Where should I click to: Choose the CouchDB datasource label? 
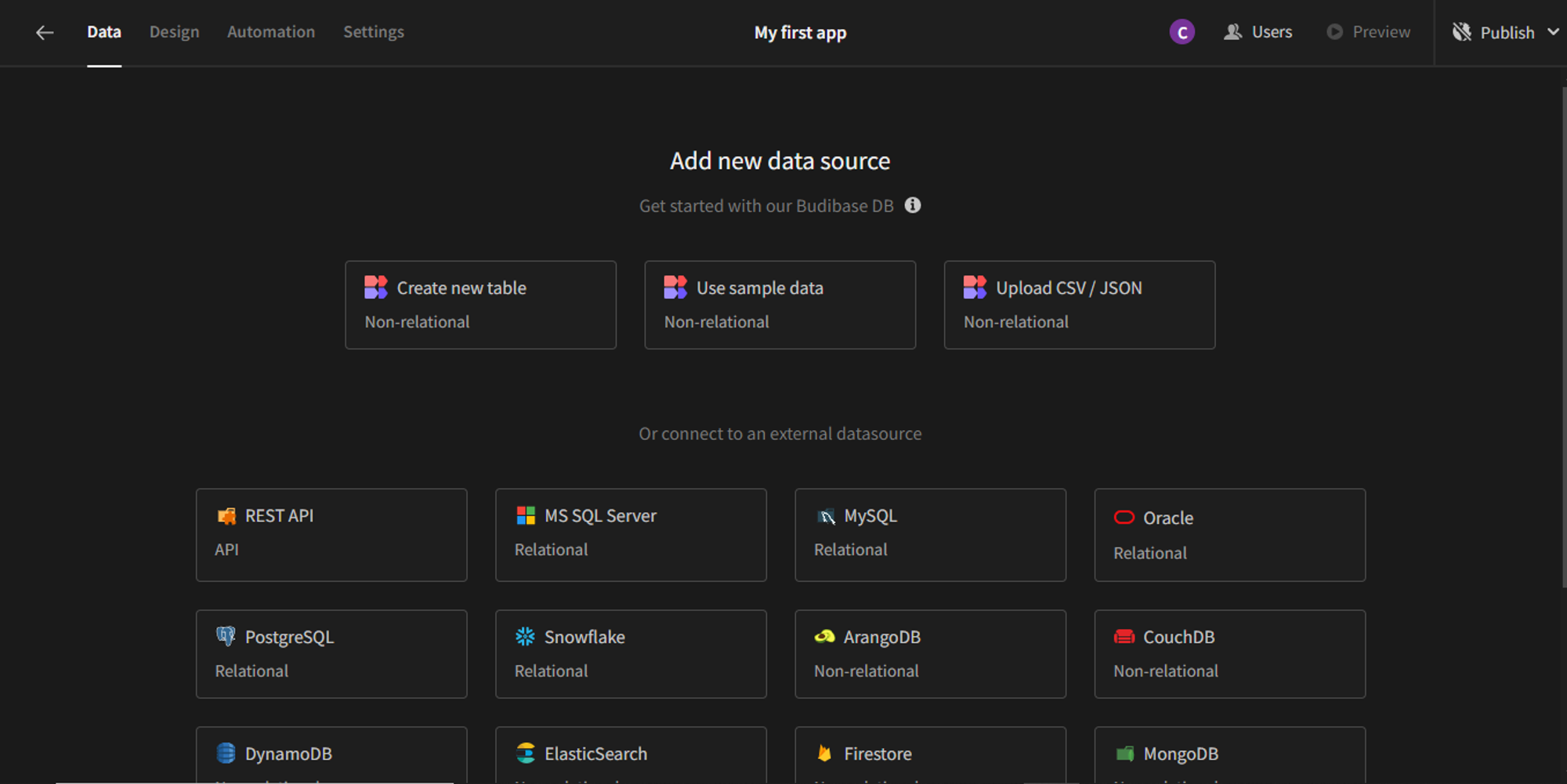tap(1179, 638)
